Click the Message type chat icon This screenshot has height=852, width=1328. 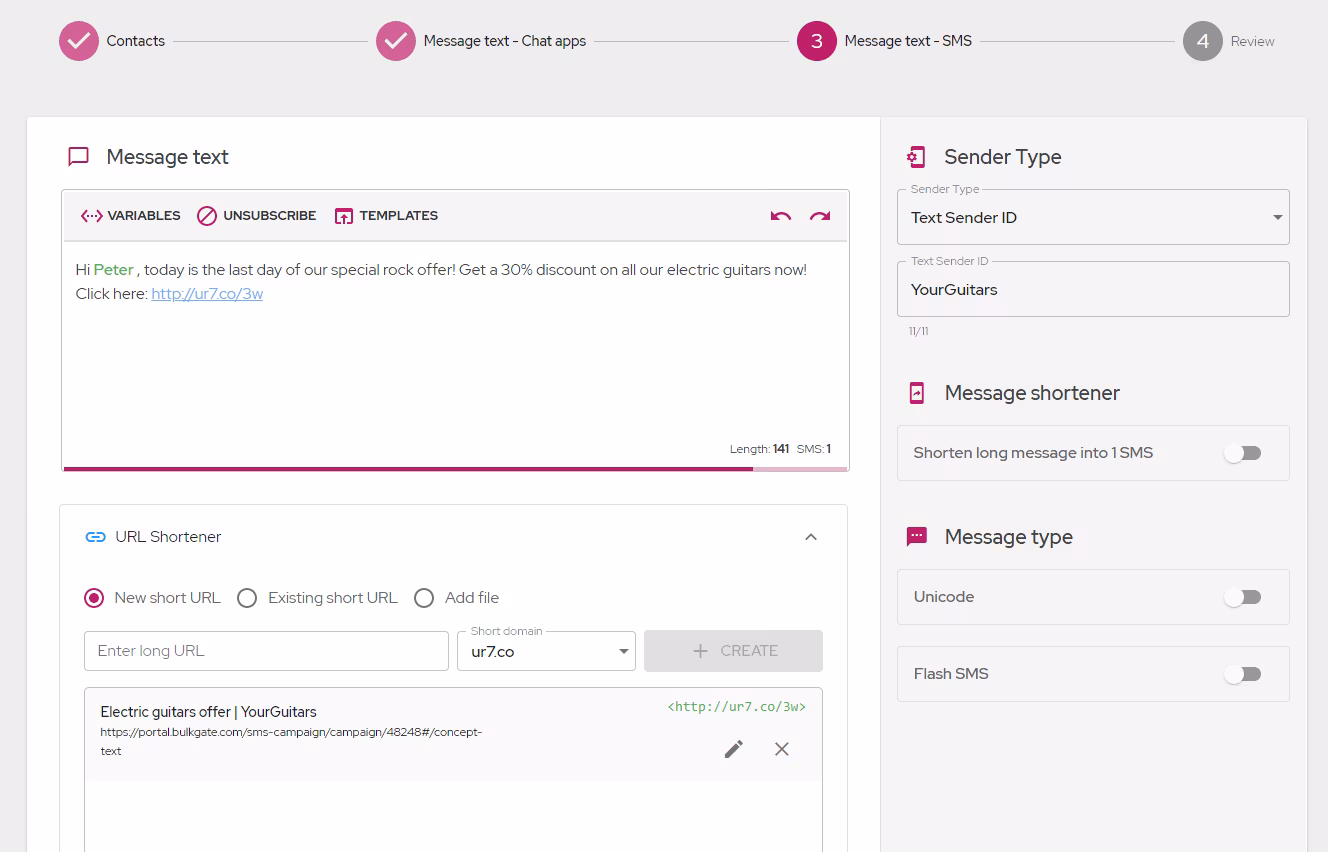[x=917, y=537]
